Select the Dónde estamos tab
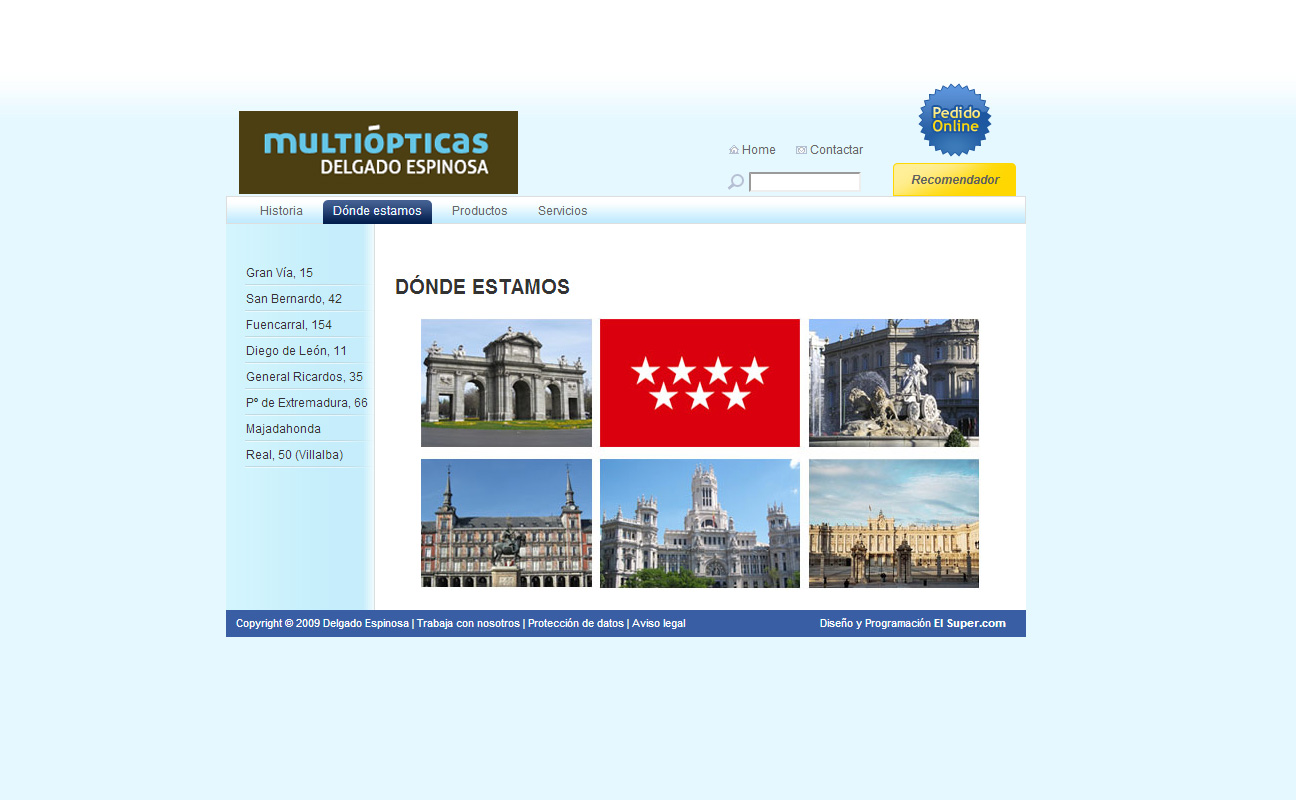 (377, 211)
